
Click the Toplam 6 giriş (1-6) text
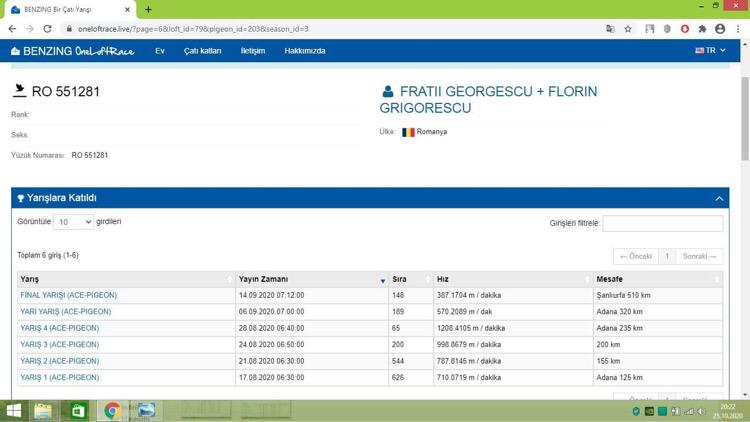[48, 255]
